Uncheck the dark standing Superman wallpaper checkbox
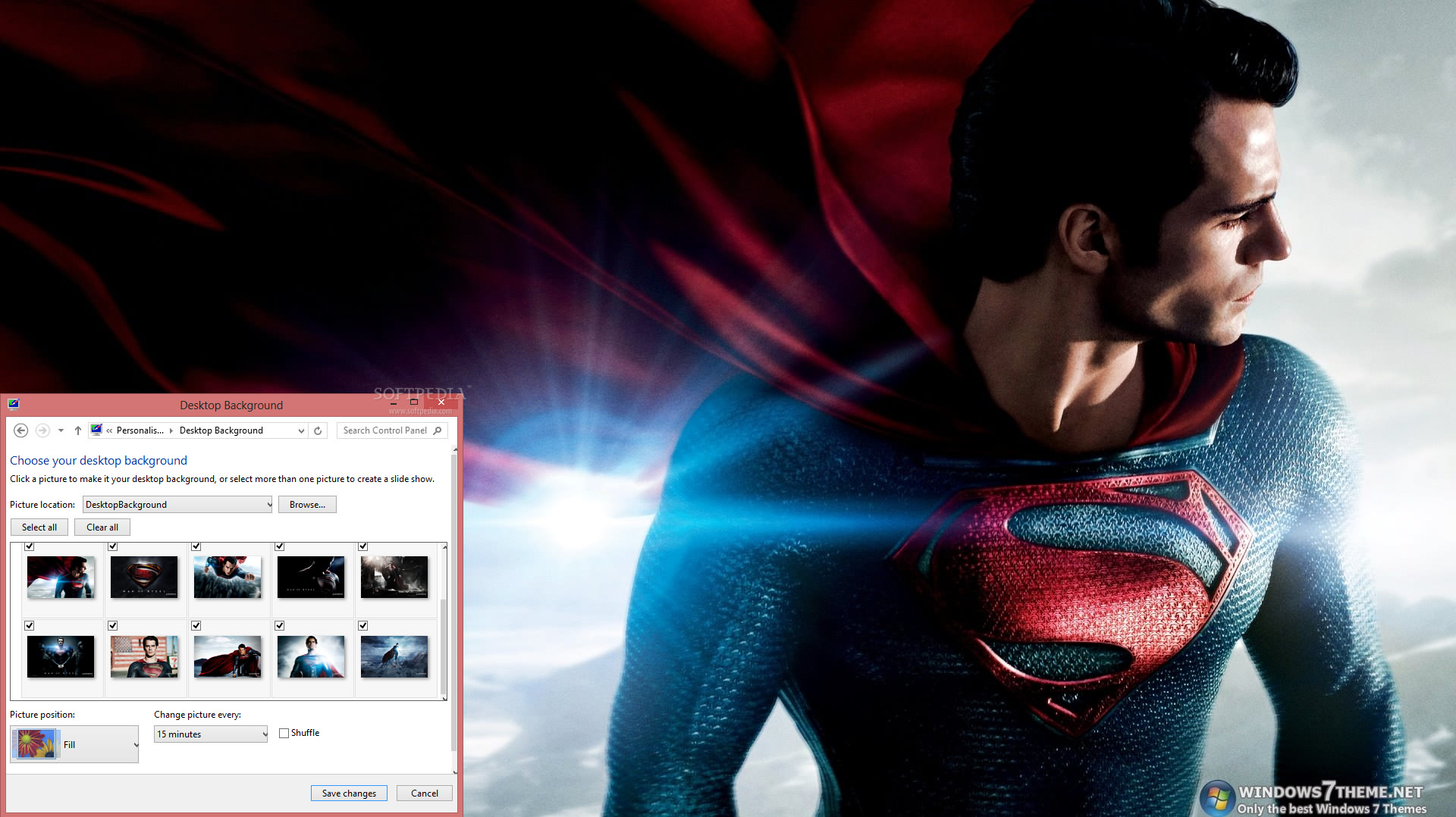This screenshot has height=817, width=1456. click(30, 626)
